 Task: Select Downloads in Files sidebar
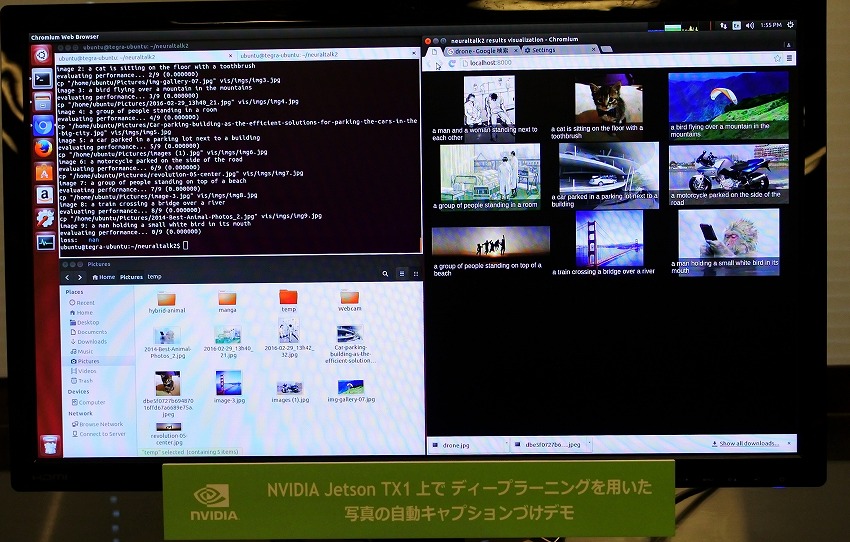click(x=92, y=342)
